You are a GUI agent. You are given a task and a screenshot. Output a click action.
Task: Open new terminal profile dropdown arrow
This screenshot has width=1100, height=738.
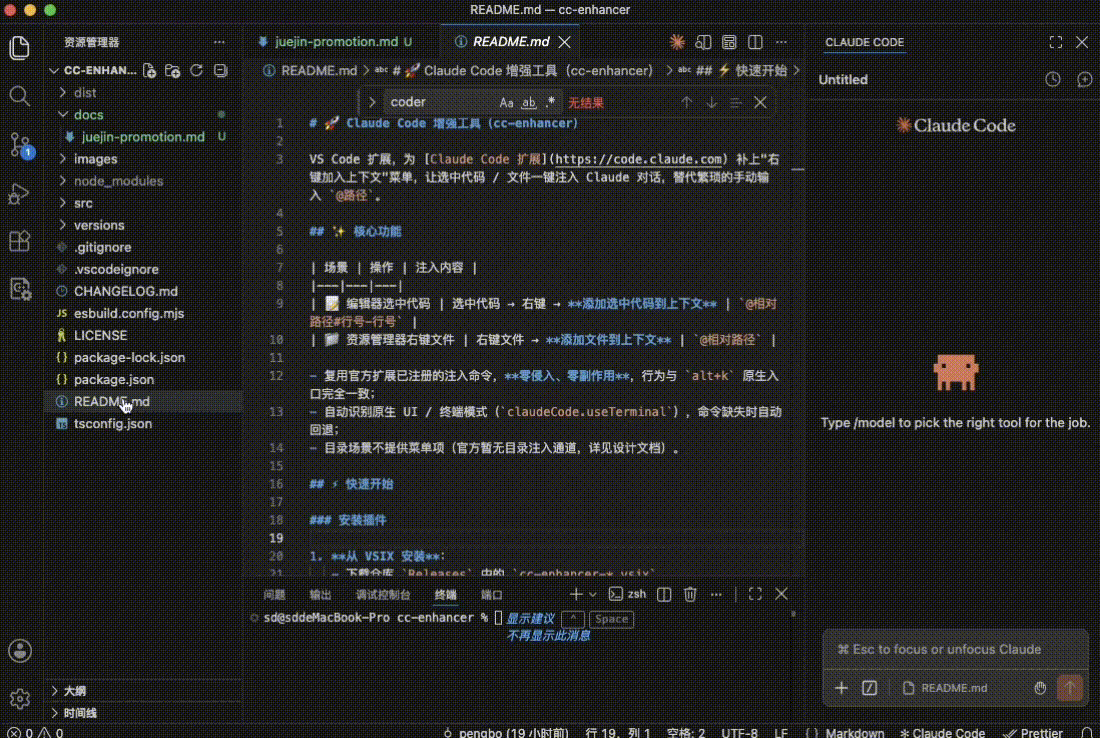coord(593,594)
